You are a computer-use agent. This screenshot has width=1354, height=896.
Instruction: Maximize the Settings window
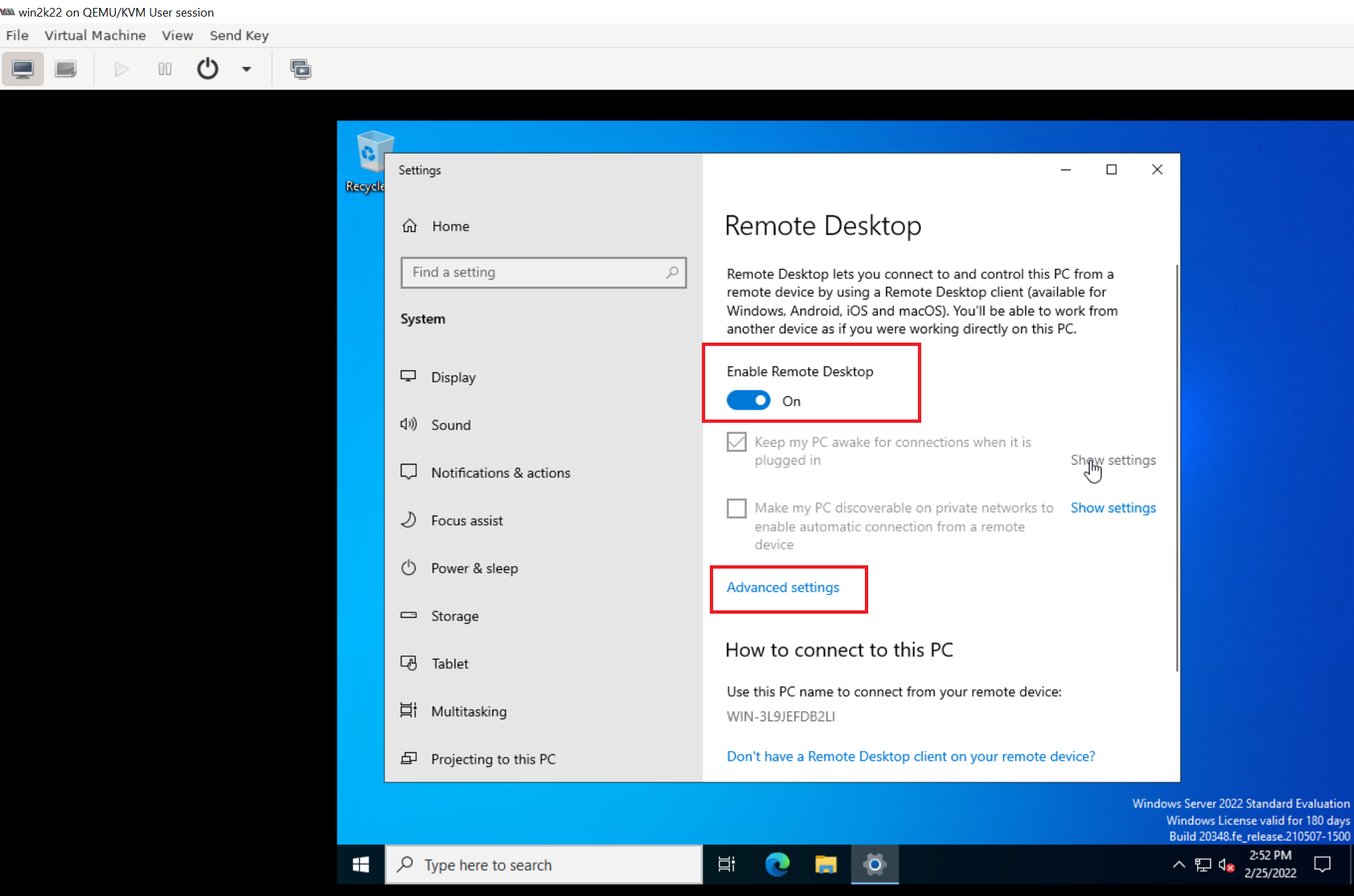(1111, 170)
